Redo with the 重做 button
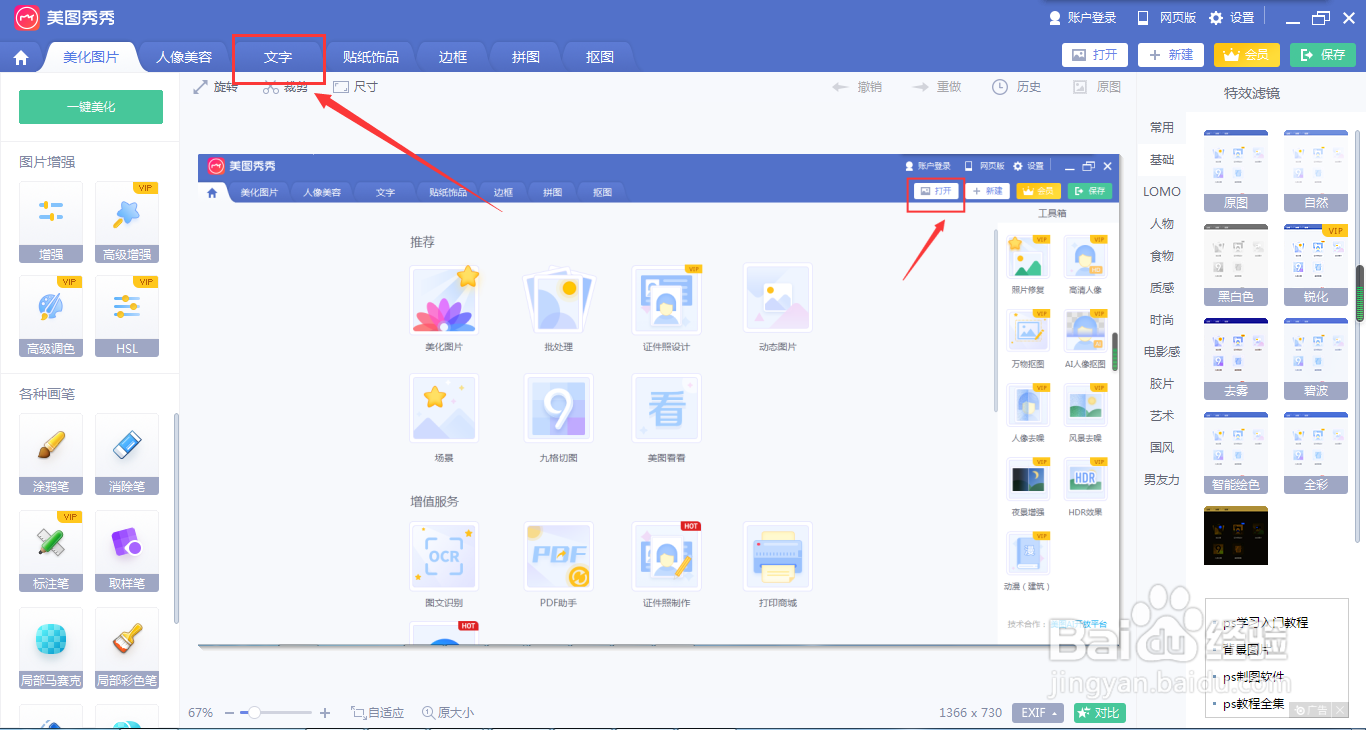The width and height of the screenshot is (1366, 730). [x=936, y=87]
